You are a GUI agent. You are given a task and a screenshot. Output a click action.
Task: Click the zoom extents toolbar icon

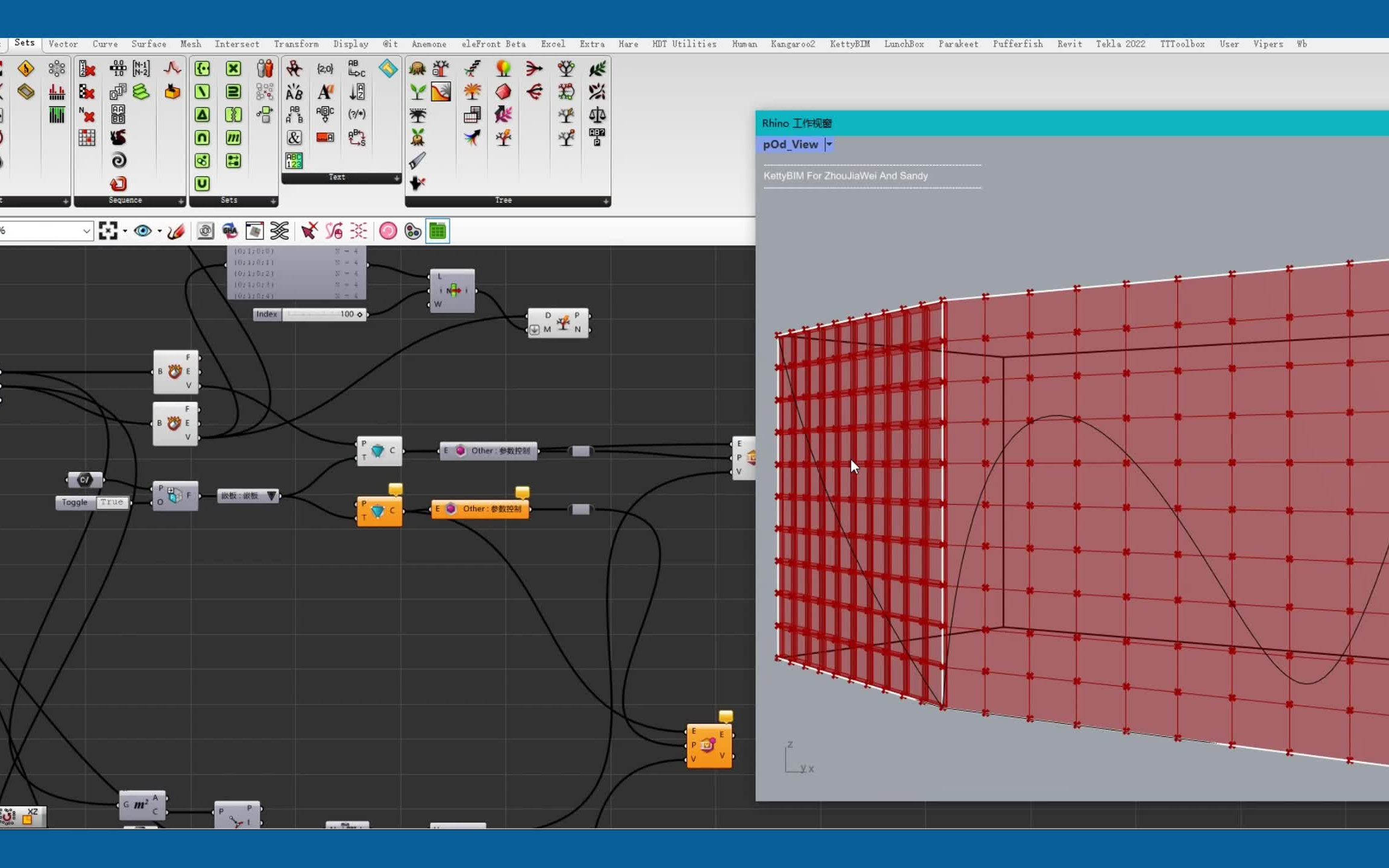pos(108,231)
